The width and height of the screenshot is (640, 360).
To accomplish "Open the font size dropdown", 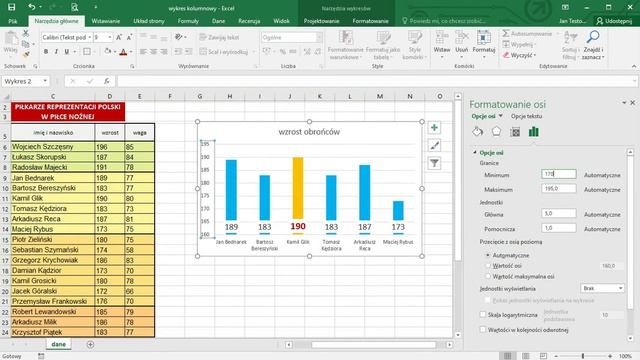I will (109, 37).
